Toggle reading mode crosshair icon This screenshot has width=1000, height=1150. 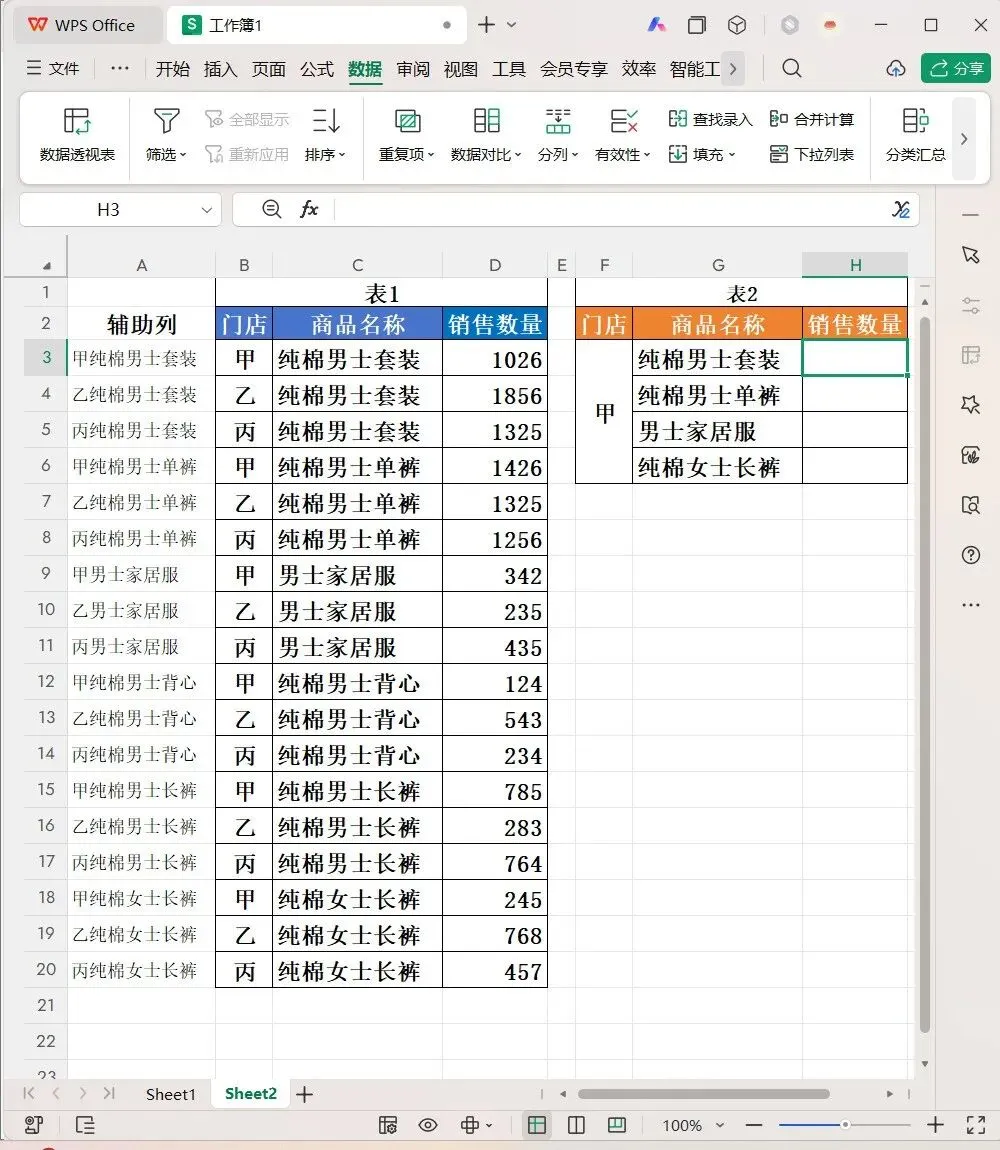(x=470, y=1124)
